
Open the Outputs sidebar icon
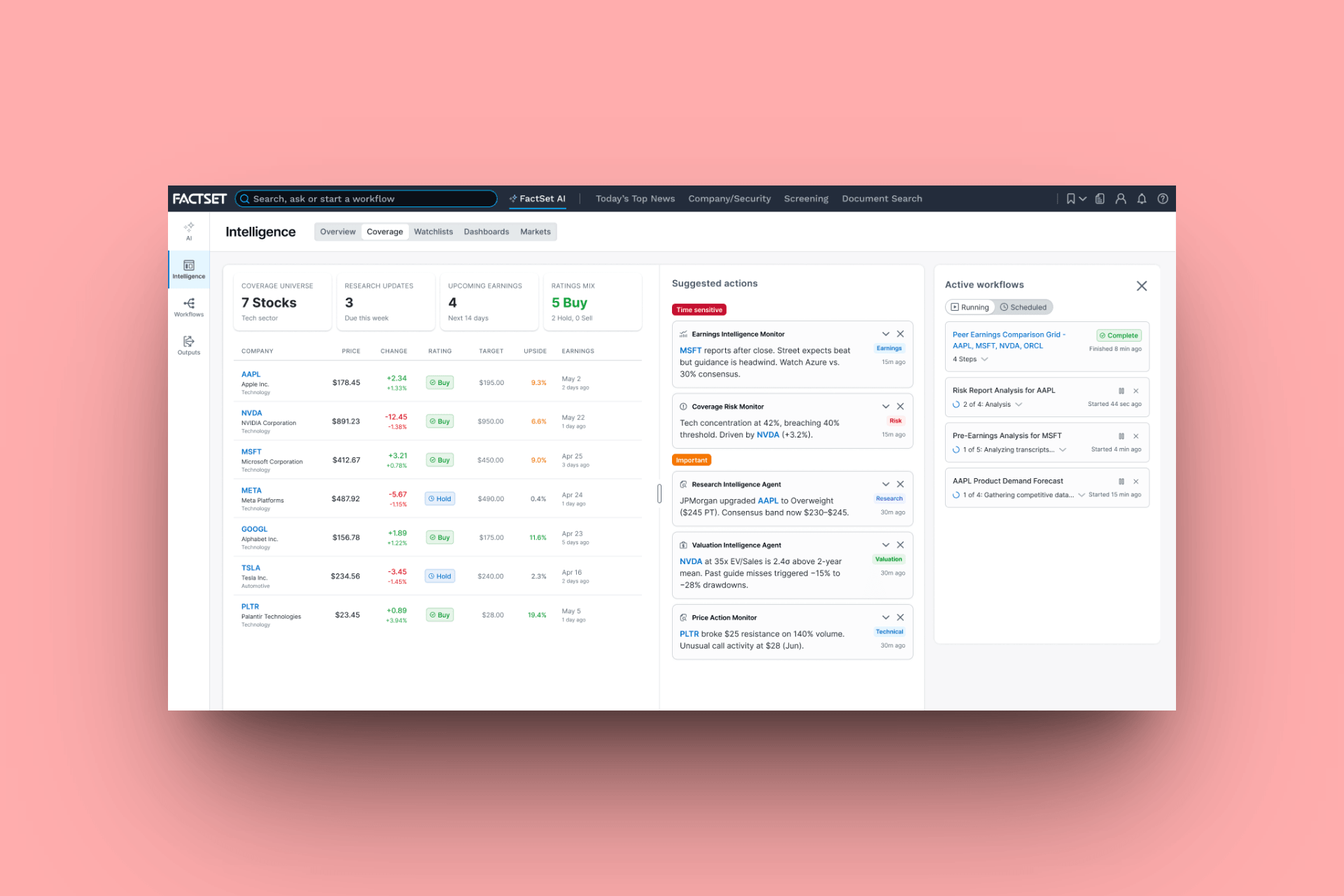(189, 345)
